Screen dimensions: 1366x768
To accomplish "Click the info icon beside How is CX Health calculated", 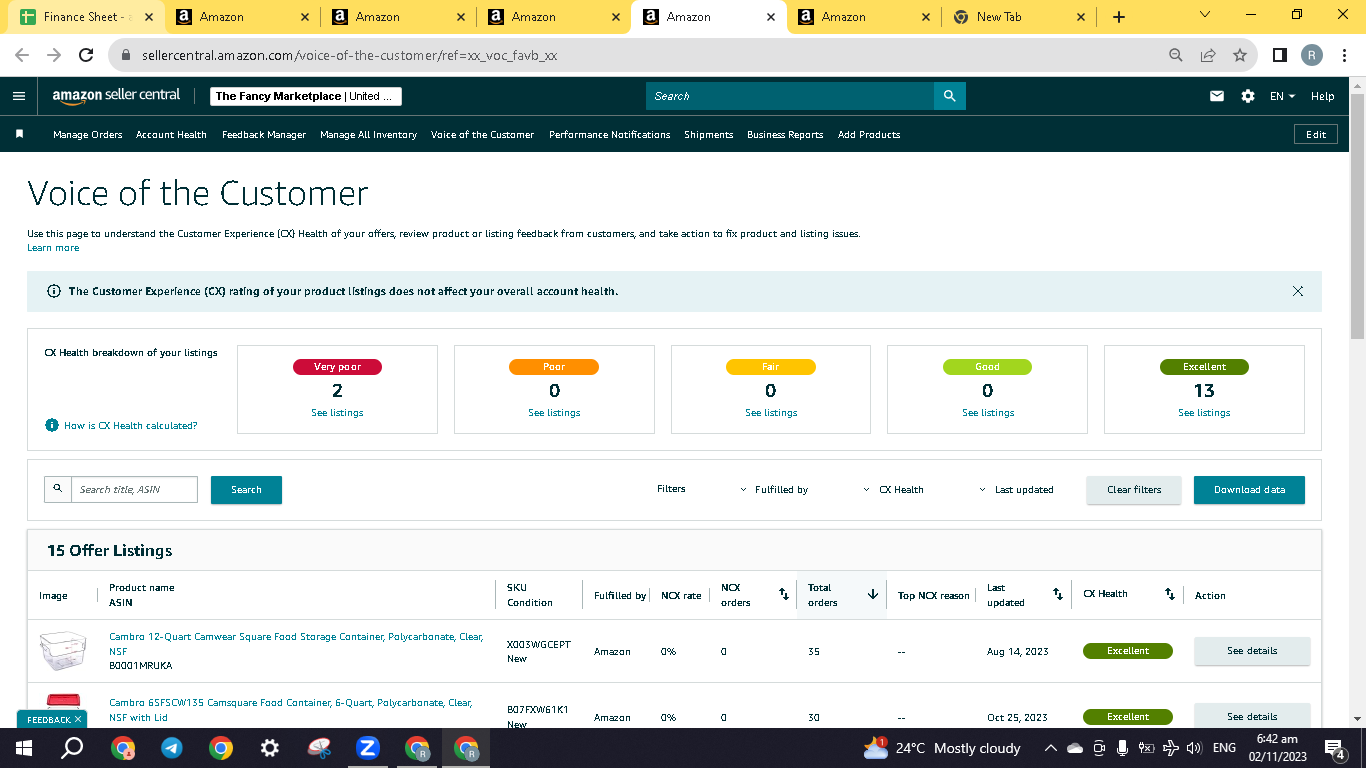I will tap(52, 425).
